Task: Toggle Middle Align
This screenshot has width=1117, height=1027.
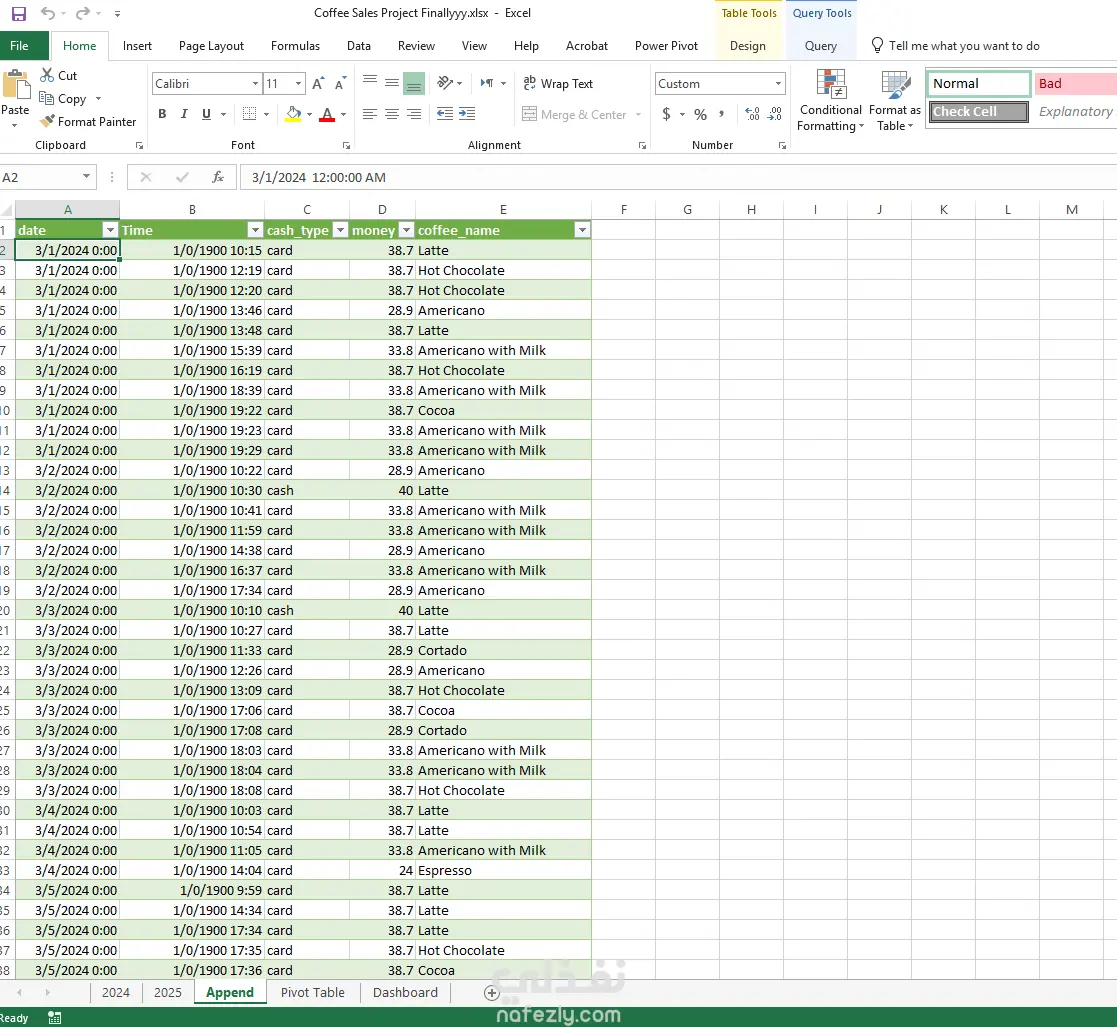Action: point(392,83)
